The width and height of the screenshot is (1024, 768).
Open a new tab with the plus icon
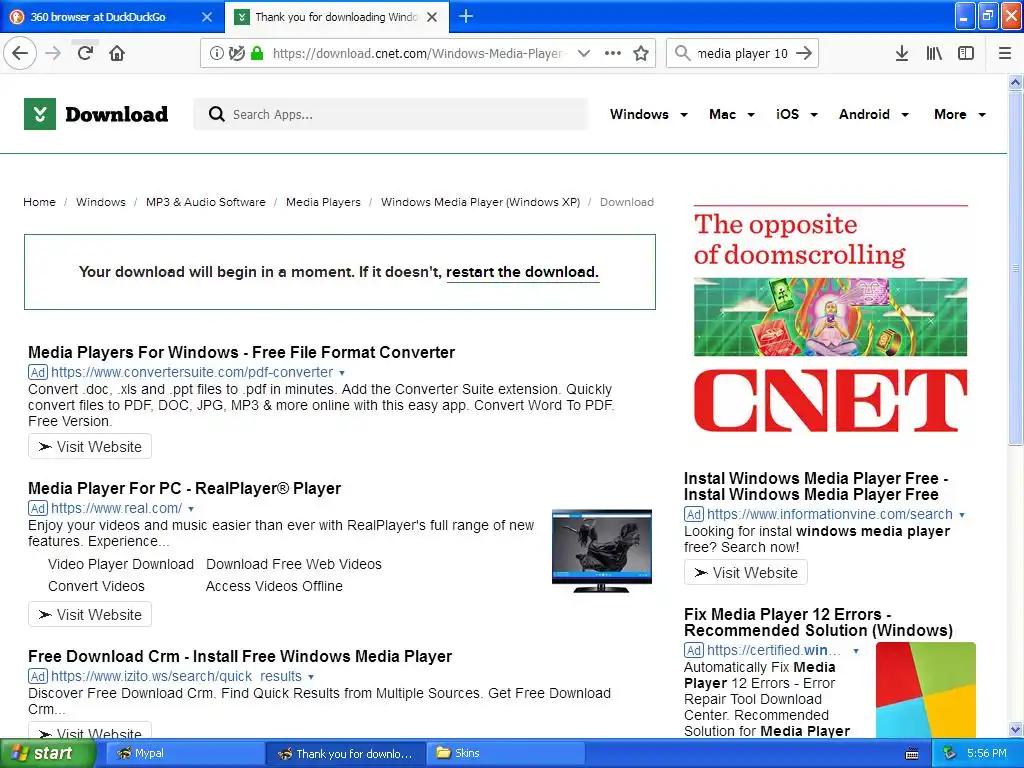[466, 16]
